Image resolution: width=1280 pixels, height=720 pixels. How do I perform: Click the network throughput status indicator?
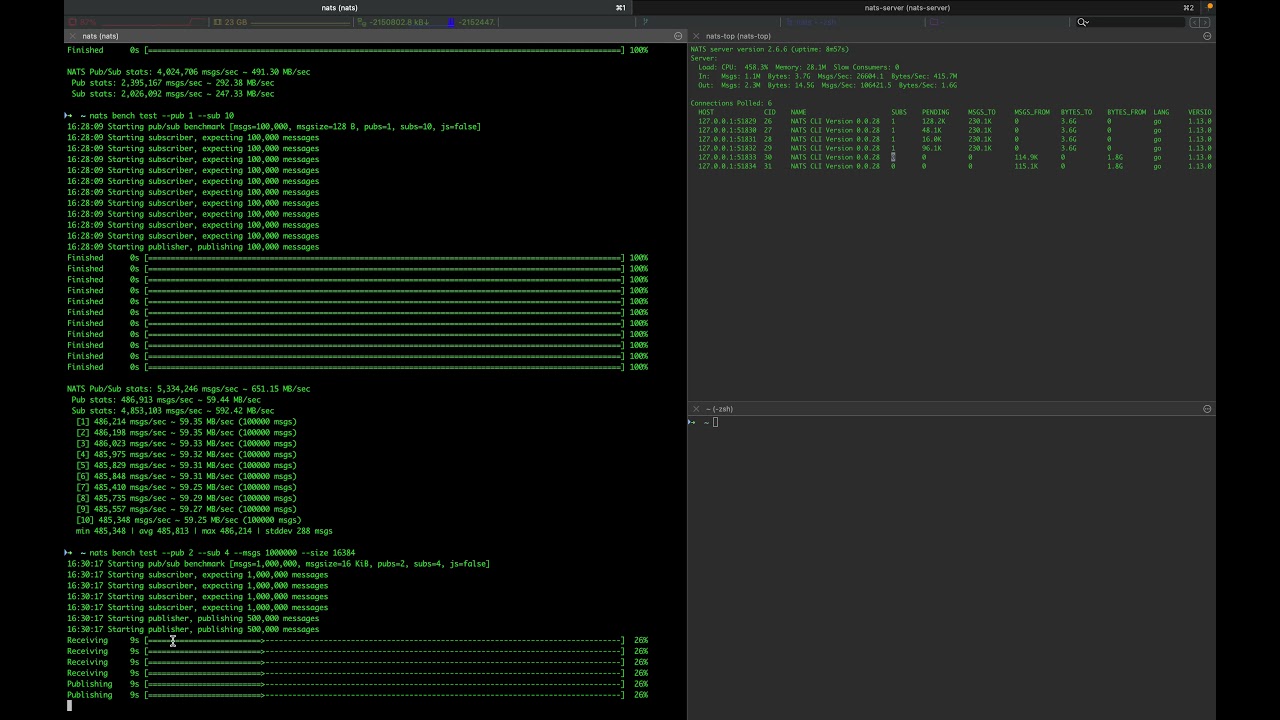tap(428, 22)
